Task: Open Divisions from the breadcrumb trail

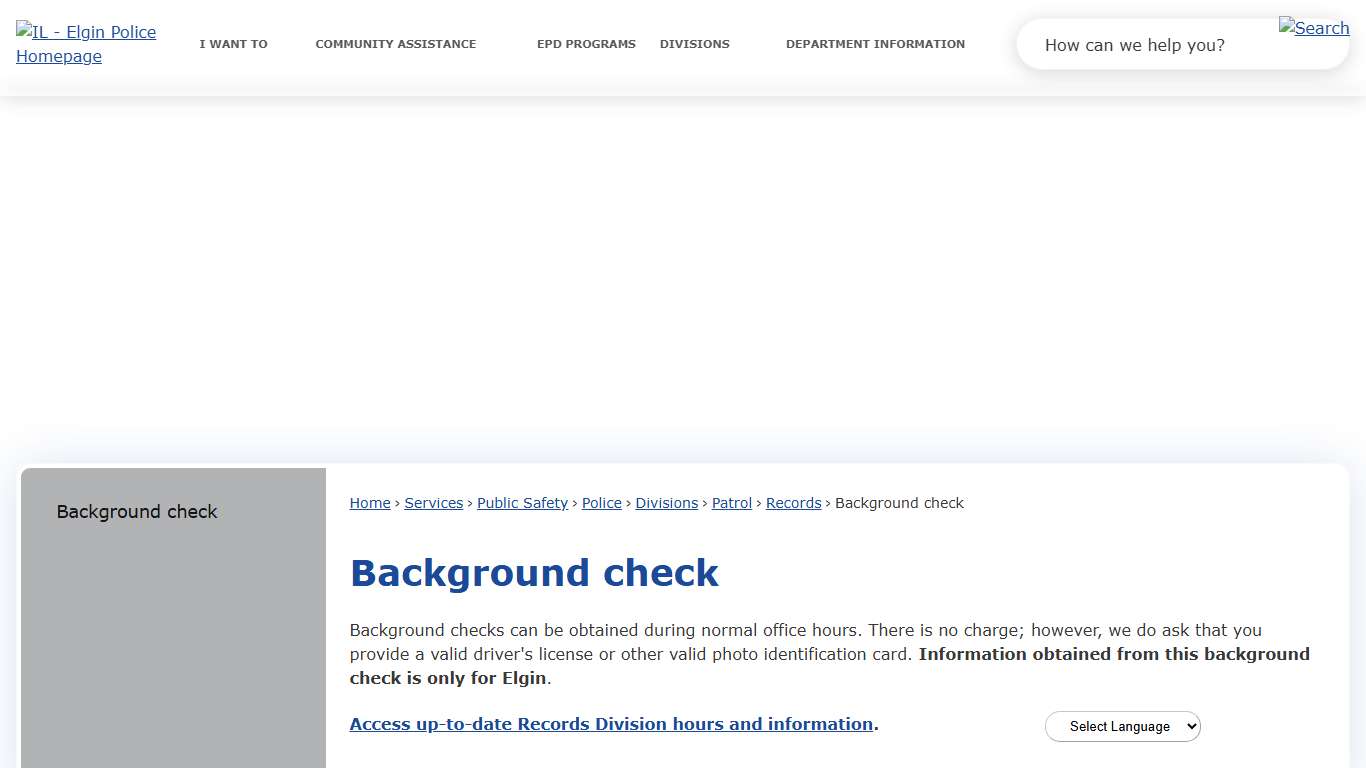Action: pos(666,503)
